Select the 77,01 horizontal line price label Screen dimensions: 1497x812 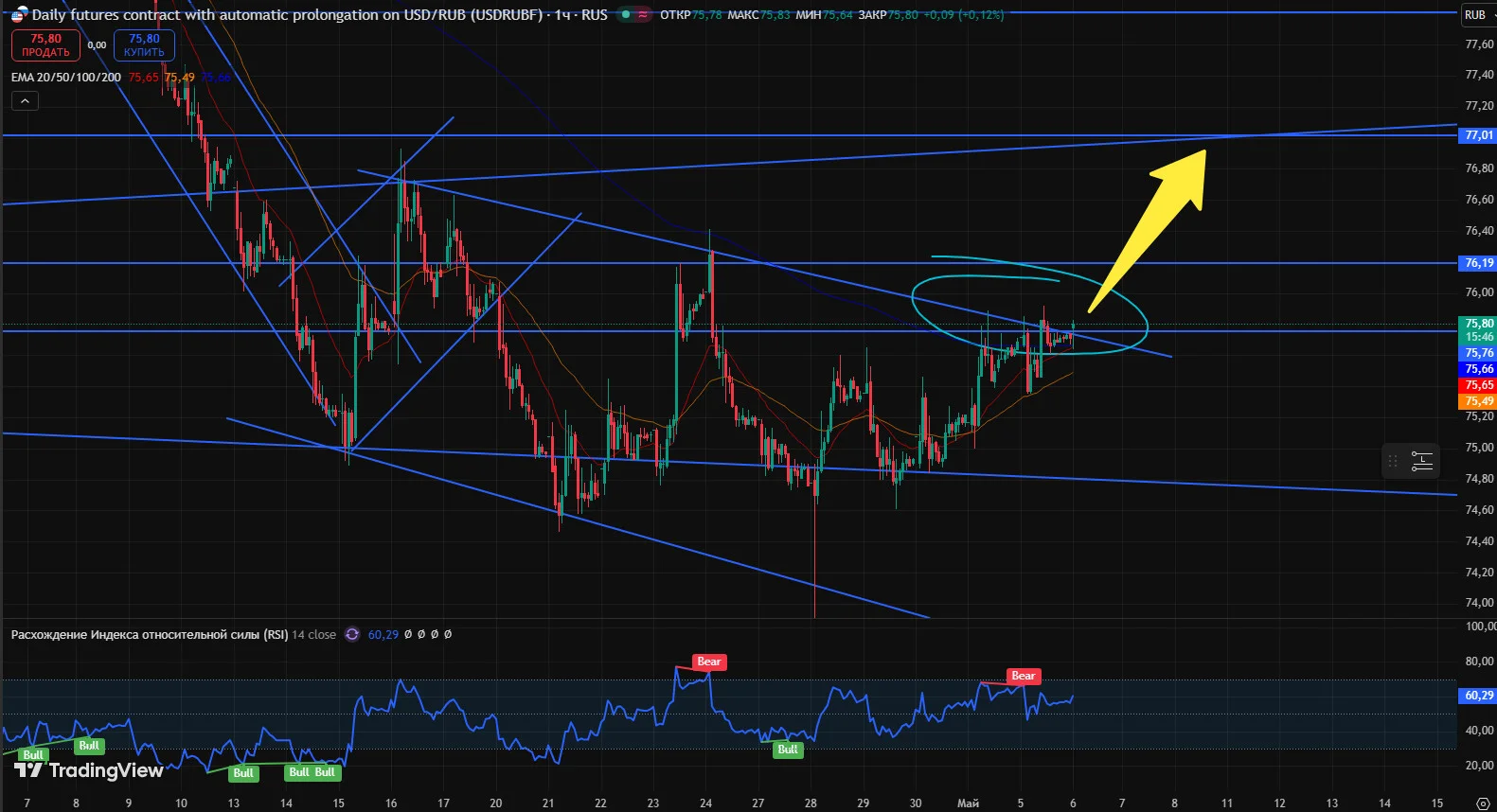click(x=1478, y=135)
